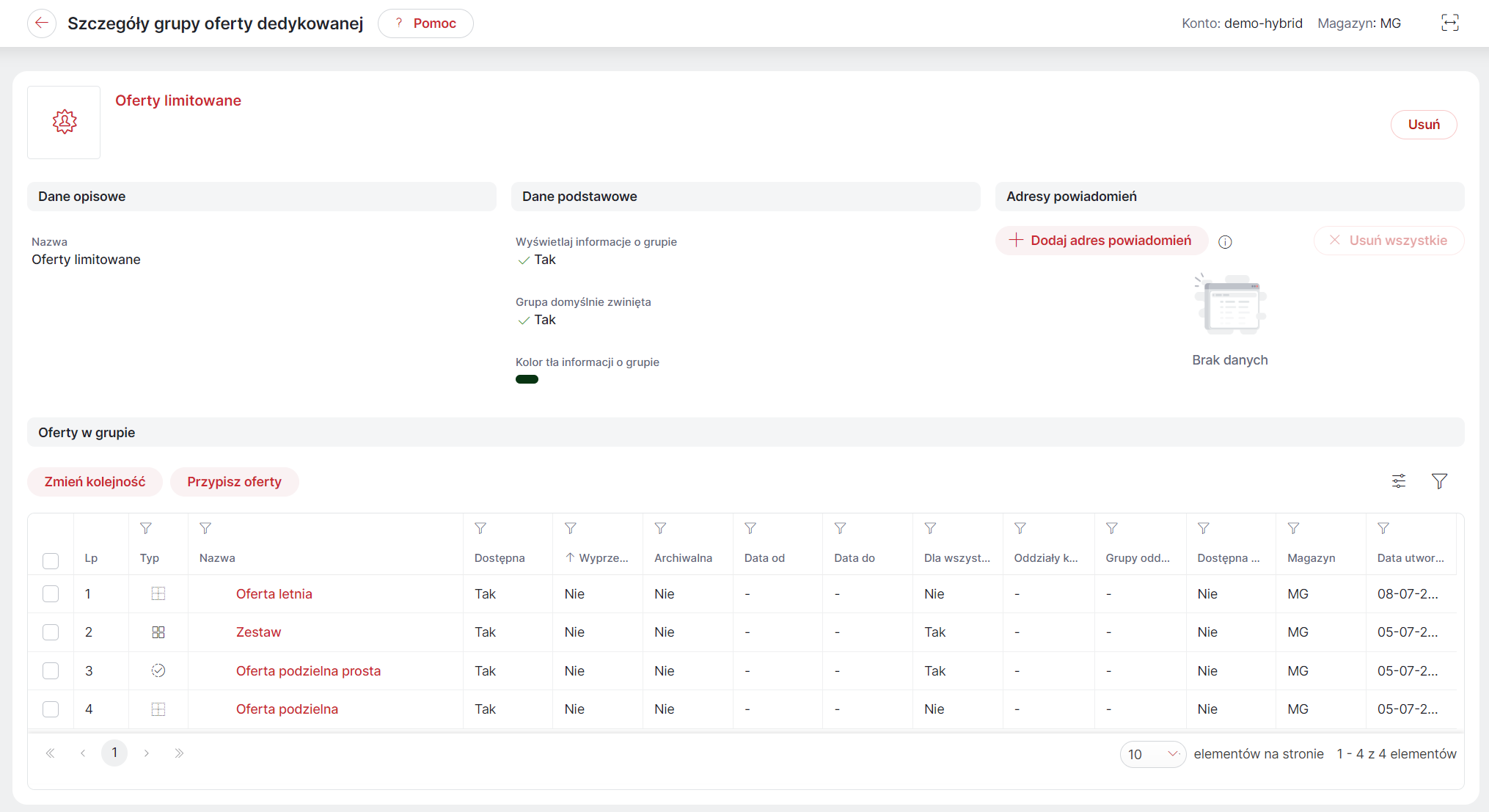Filter the Dla wszyst... column

click(x=930, y=528)
